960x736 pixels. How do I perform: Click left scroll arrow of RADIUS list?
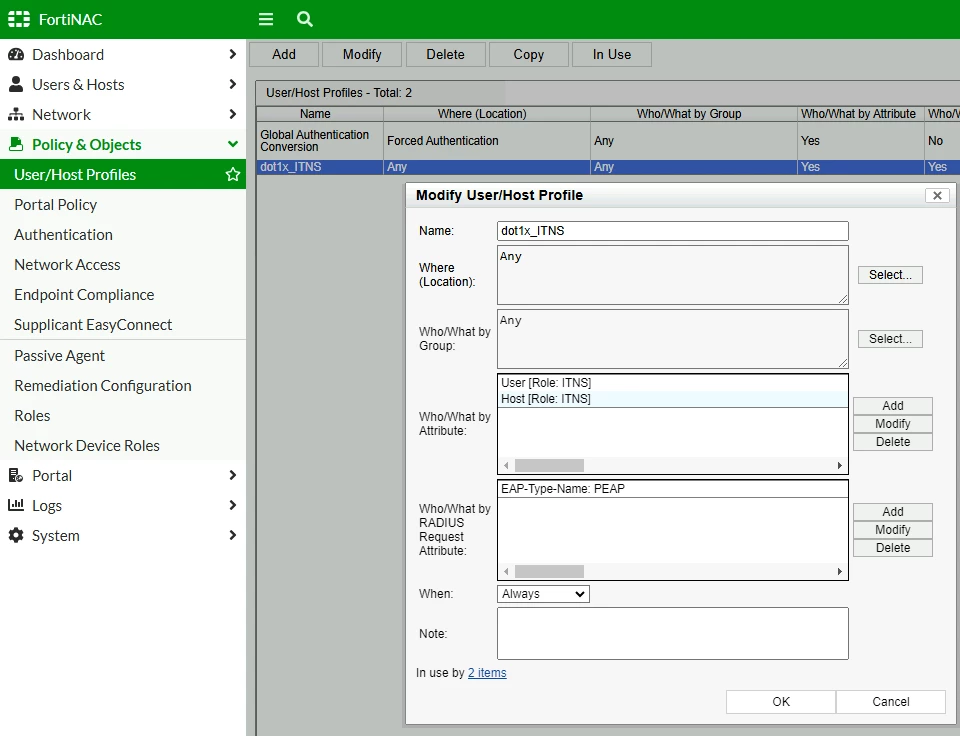coord(506,571)
